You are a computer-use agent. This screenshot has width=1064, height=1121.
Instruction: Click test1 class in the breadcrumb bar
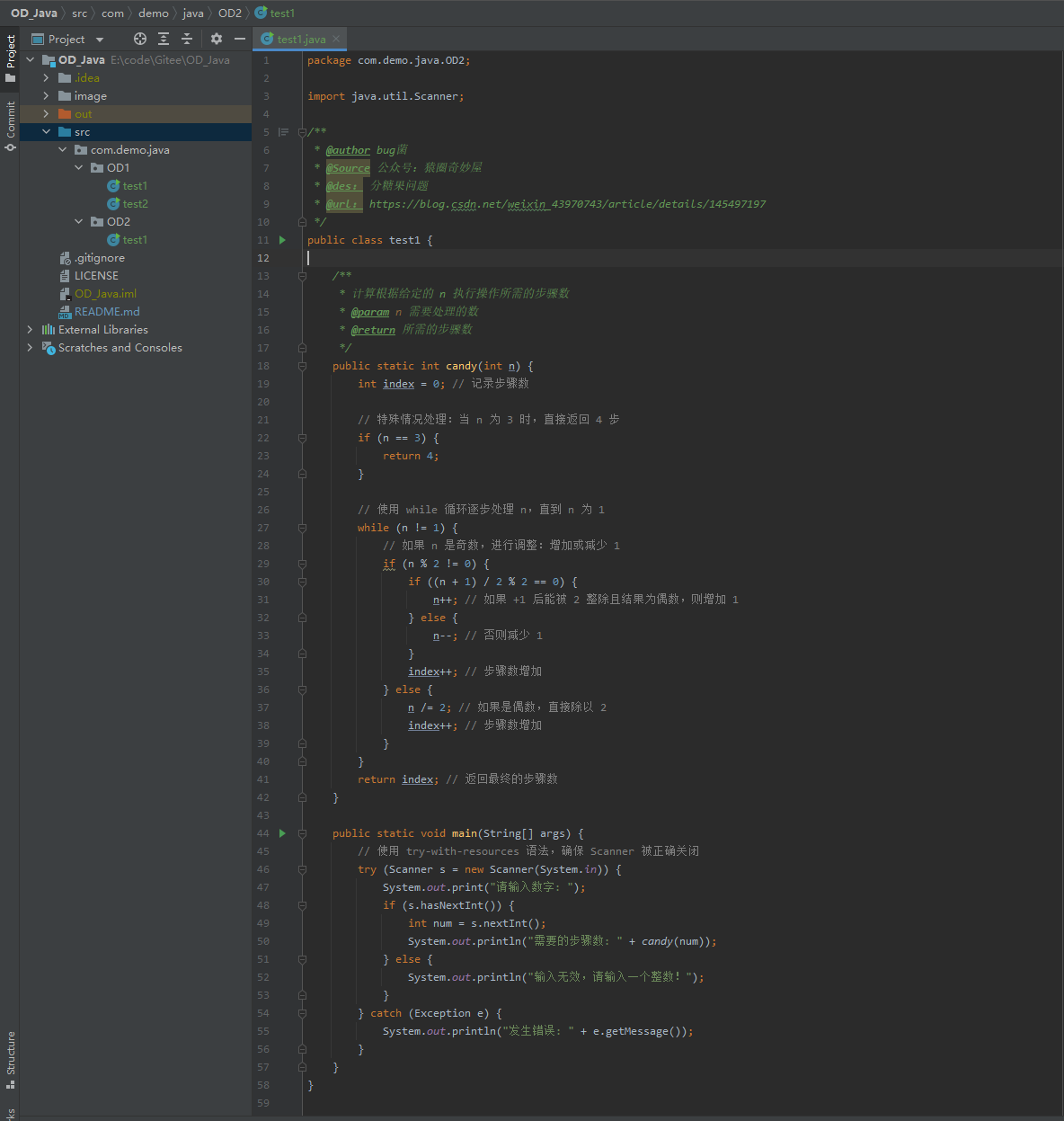pyautogui.click(x=275, y=13)
